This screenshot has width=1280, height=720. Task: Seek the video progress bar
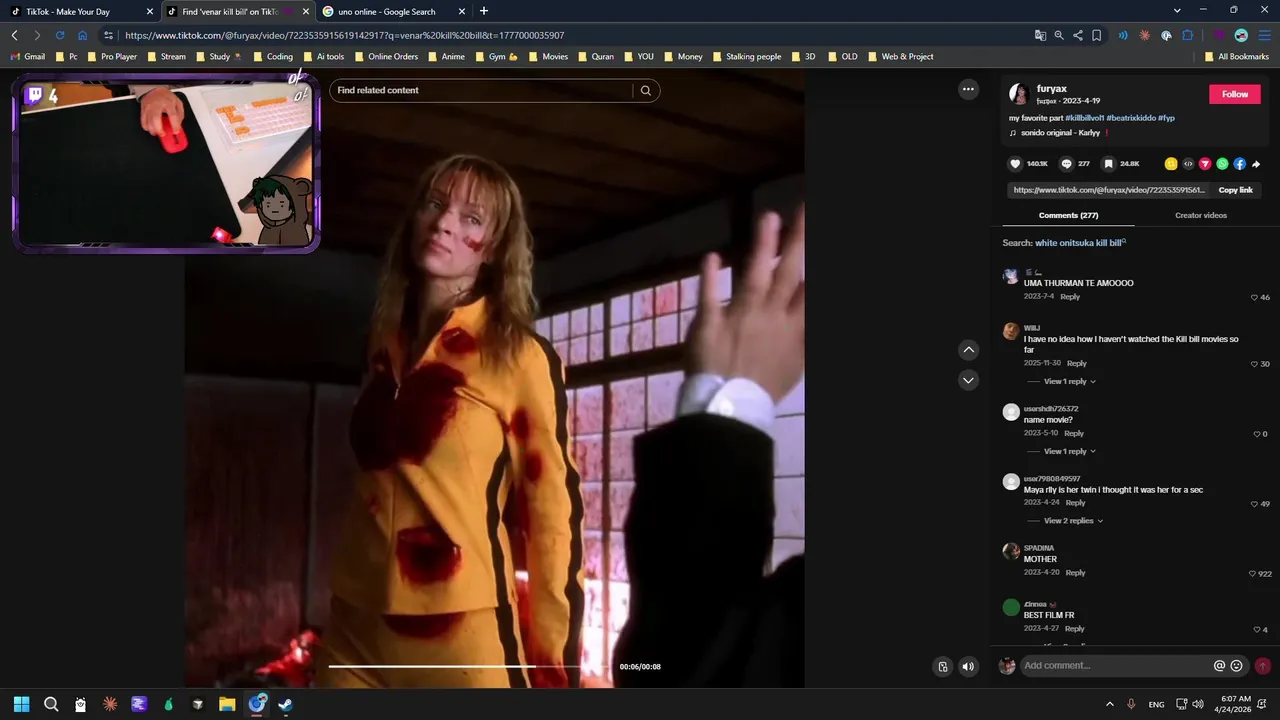[470, 666]
